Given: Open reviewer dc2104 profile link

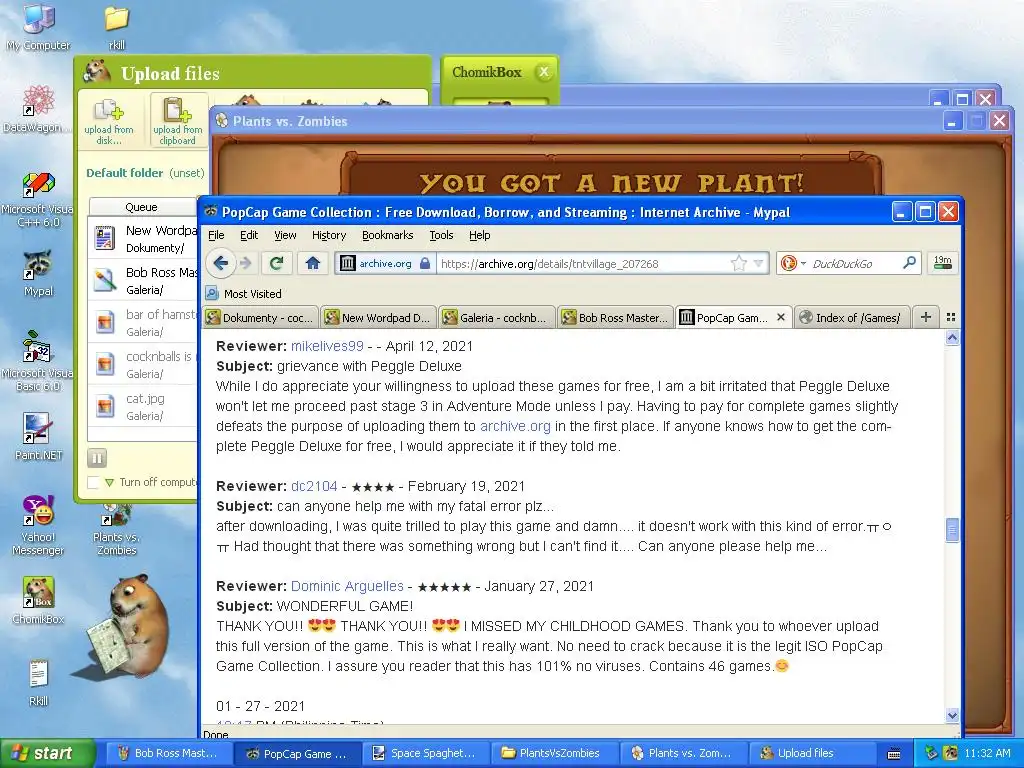Looking at the screenshot, I should click(314, 486).
